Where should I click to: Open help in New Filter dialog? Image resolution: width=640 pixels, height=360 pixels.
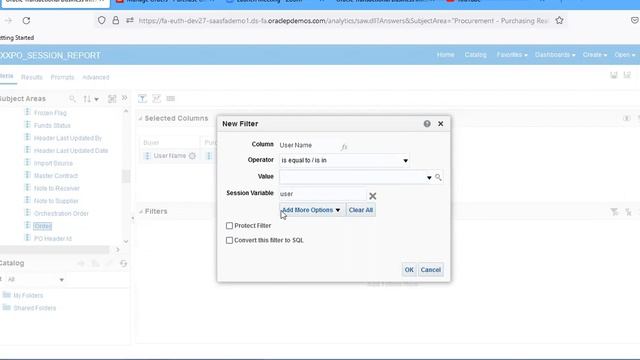click(427, 124)
